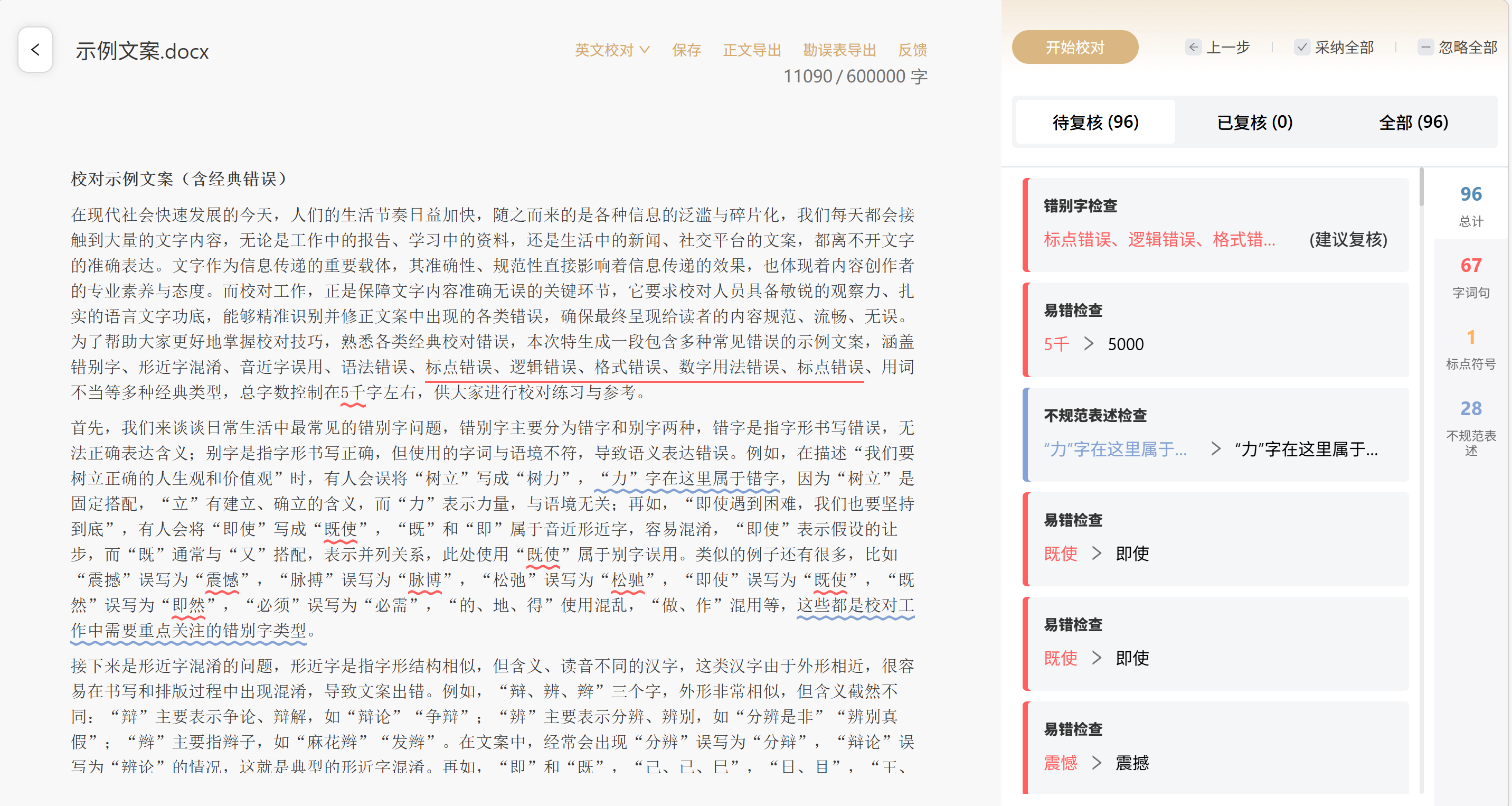The width and height of the screenshot is (1512, 806).
Task: Click 勘误表导出 link
Action: 839,50
